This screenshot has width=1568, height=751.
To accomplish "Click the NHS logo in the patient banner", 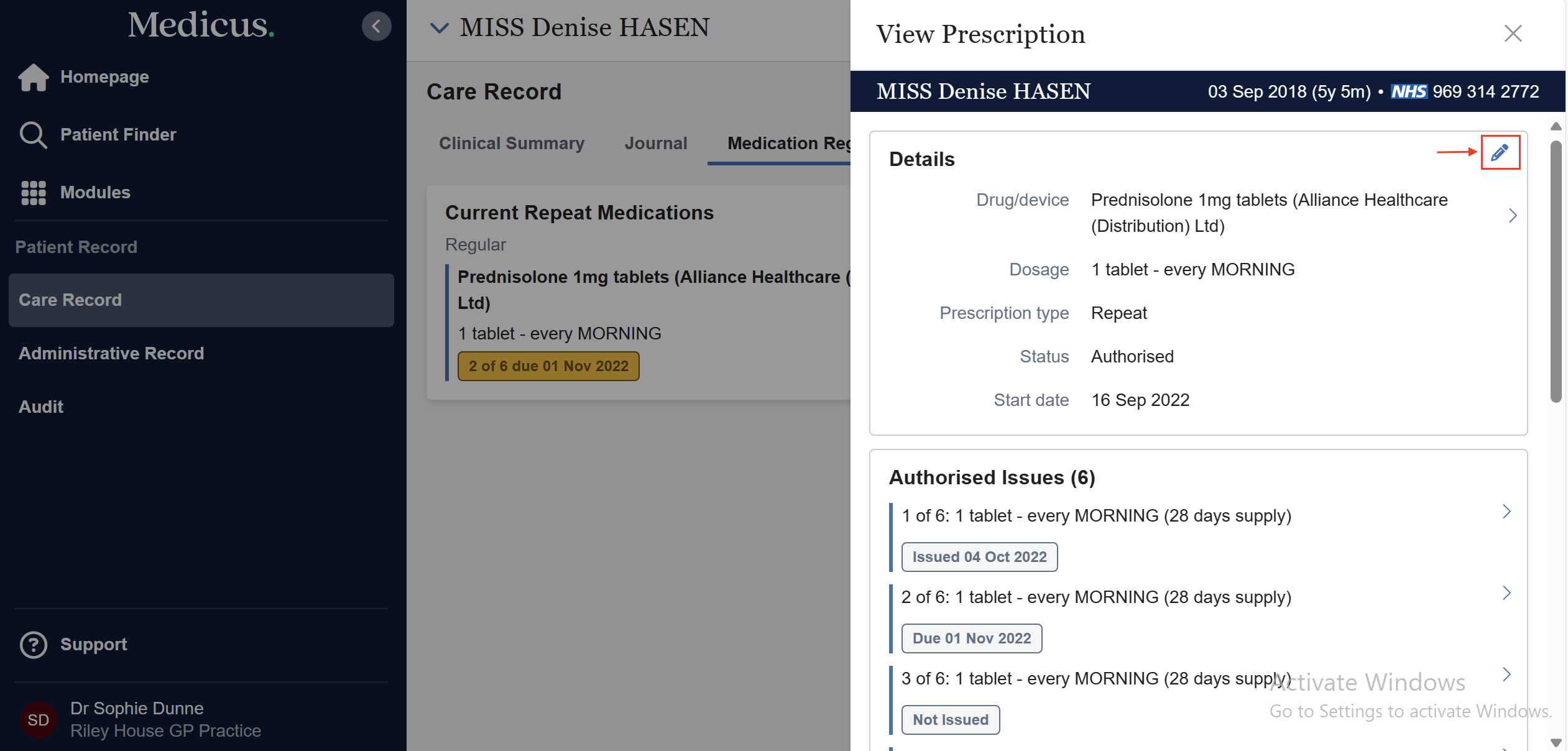I will pos(1410,91).
